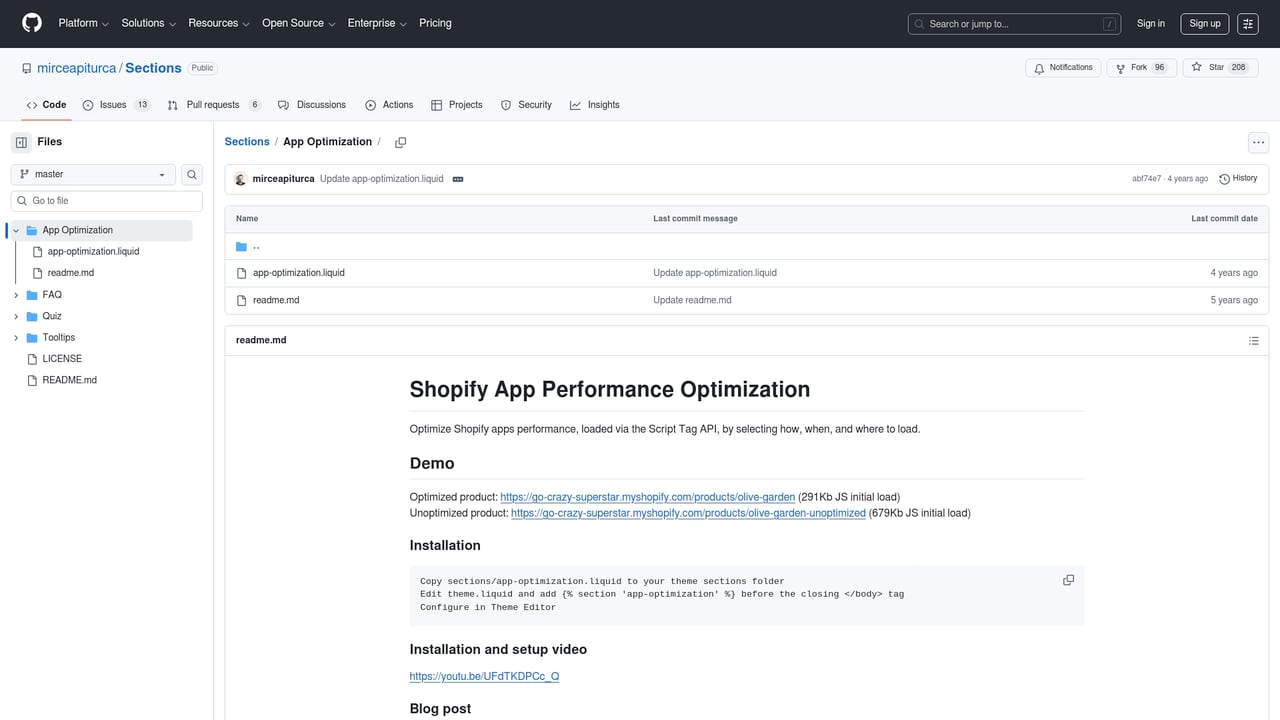Viewport: 1280px width, 720px height.
Task: Collapse the Files side panel
Action: (x=21, y=142)
